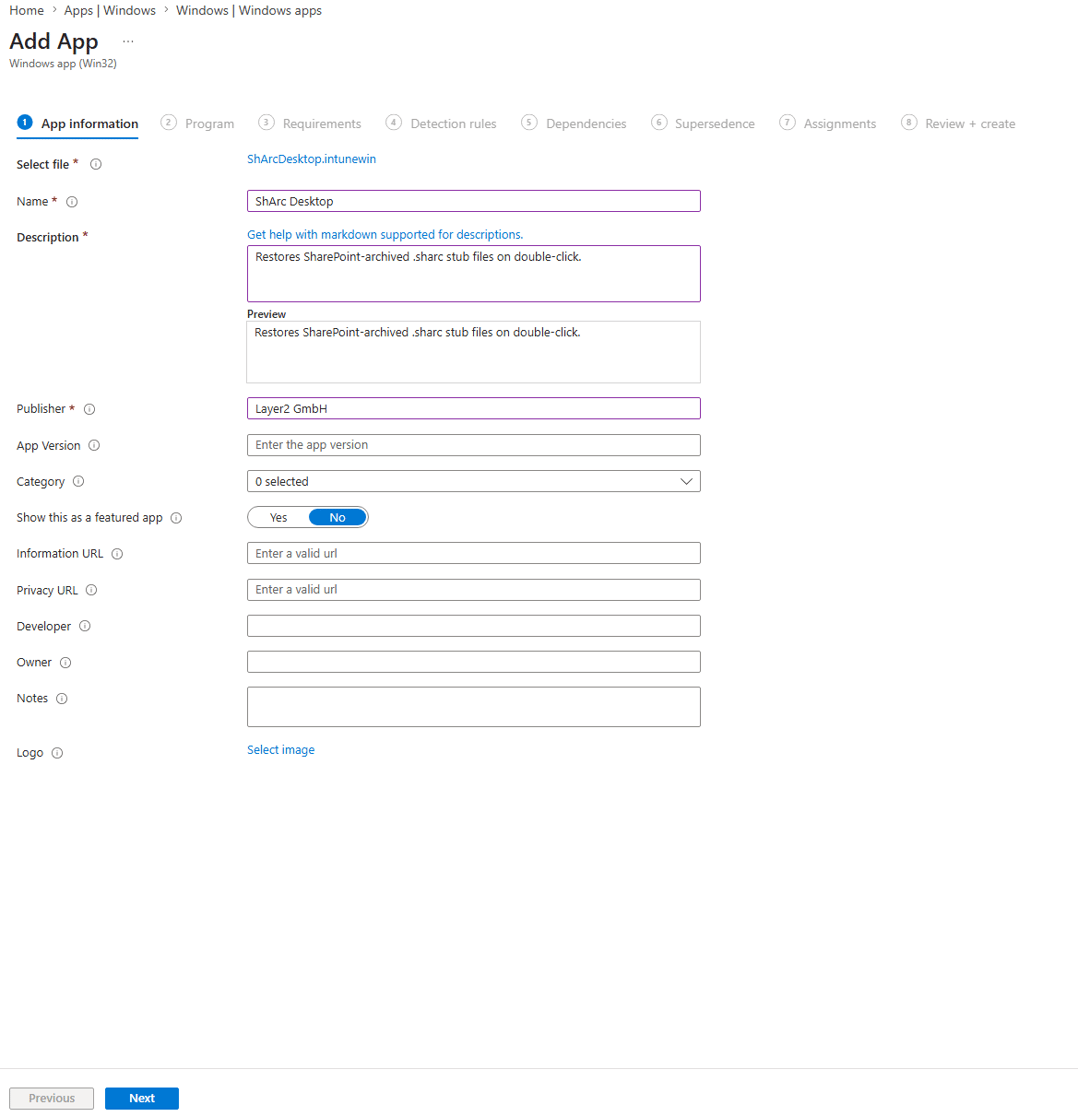Click the App Version input field

[x=473, y=445]
